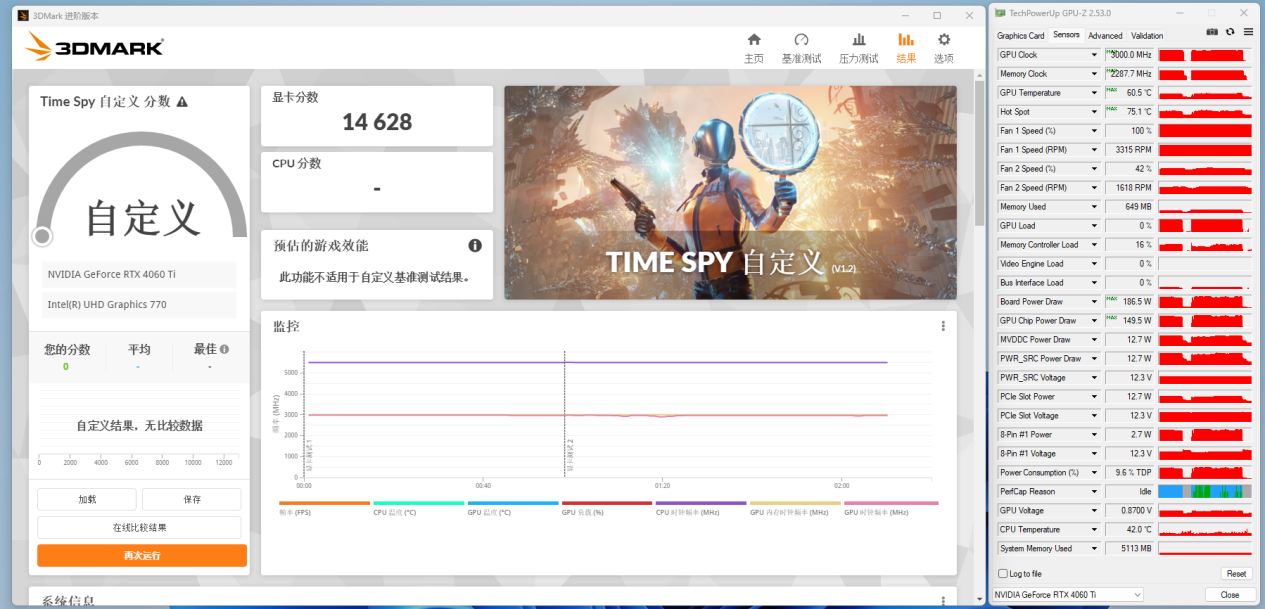Image resolution: width=1265 pixels, height=609 pixels.
Task: Open the GPU Temperature sensor dropdown
Action: coord(1094,93)
